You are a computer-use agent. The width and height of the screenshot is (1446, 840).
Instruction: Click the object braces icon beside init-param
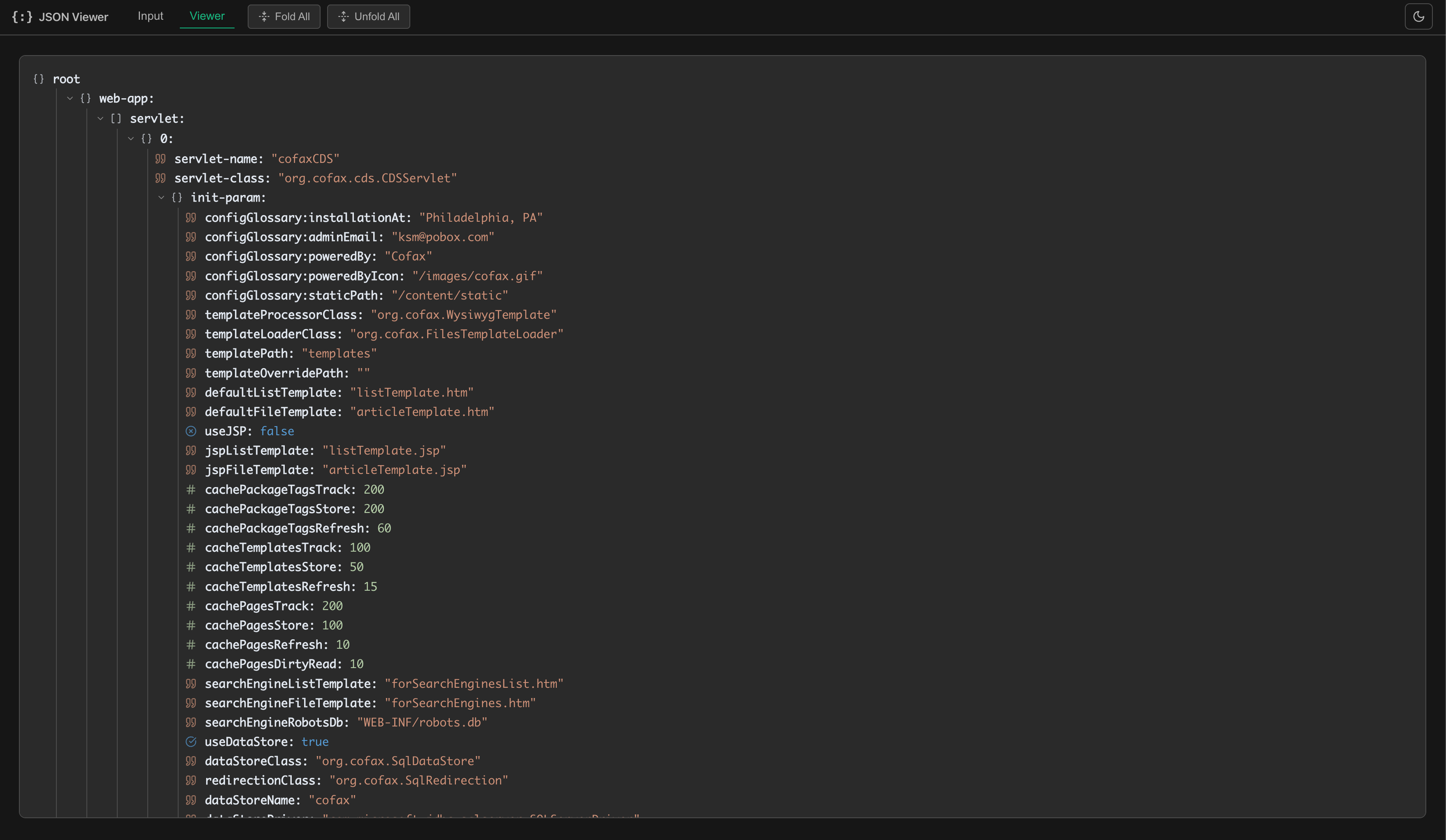tap(177, 197)
